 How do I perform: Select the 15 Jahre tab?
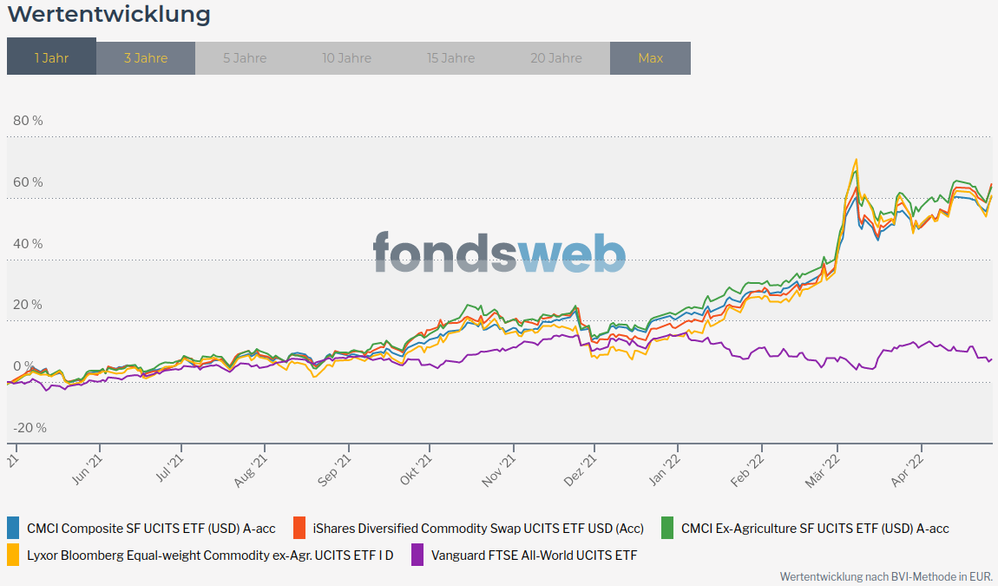450,58
